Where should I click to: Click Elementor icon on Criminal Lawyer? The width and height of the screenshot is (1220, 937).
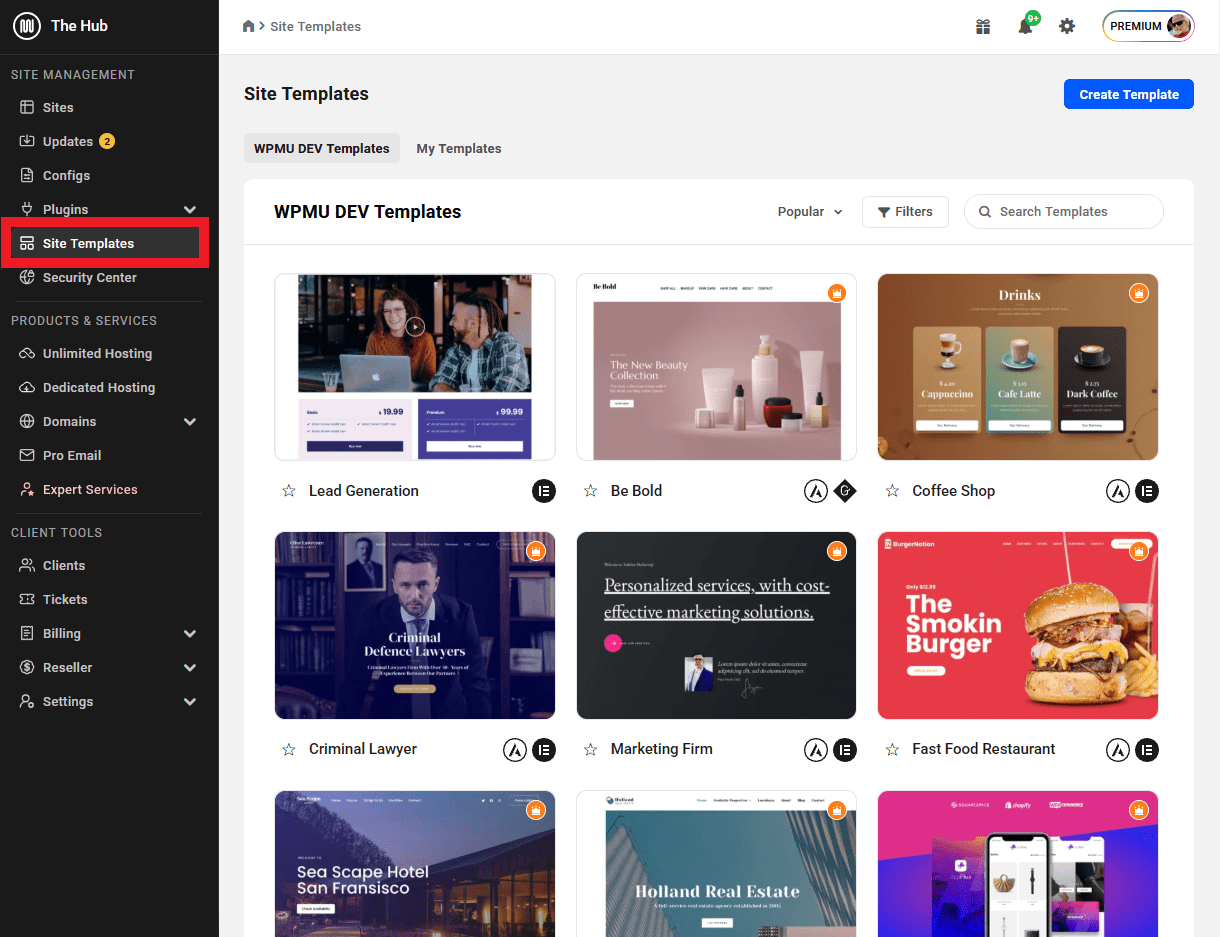click(544, 749)
